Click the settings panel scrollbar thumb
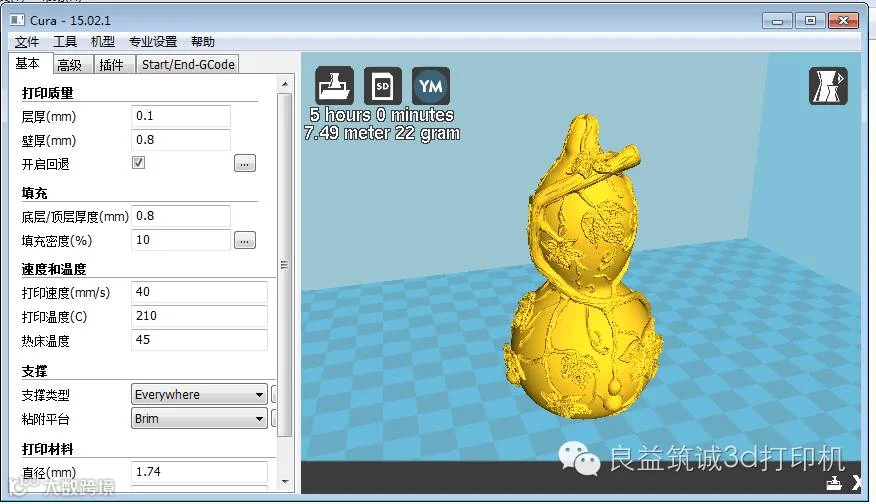Image resolution: width=876 pixels, height=504 pixels. 284,265
